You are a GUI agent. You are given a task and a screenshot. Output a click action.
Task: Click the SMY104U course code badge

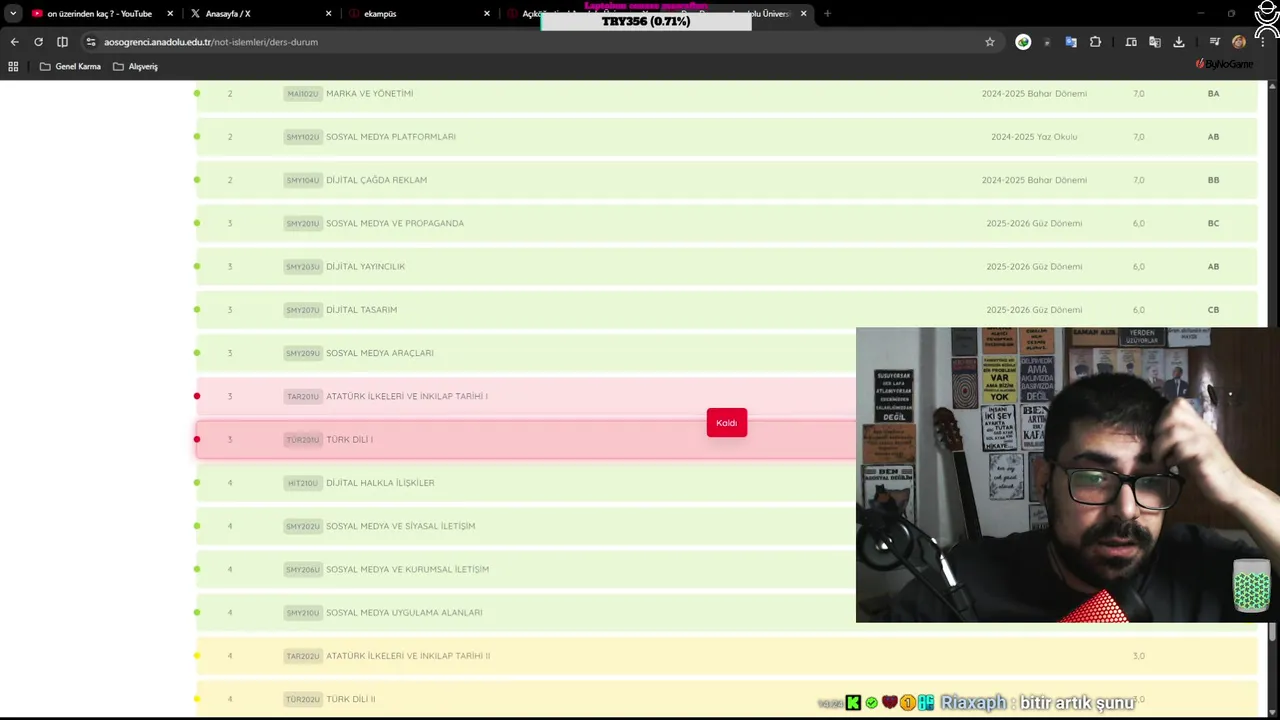pos(302,180)
